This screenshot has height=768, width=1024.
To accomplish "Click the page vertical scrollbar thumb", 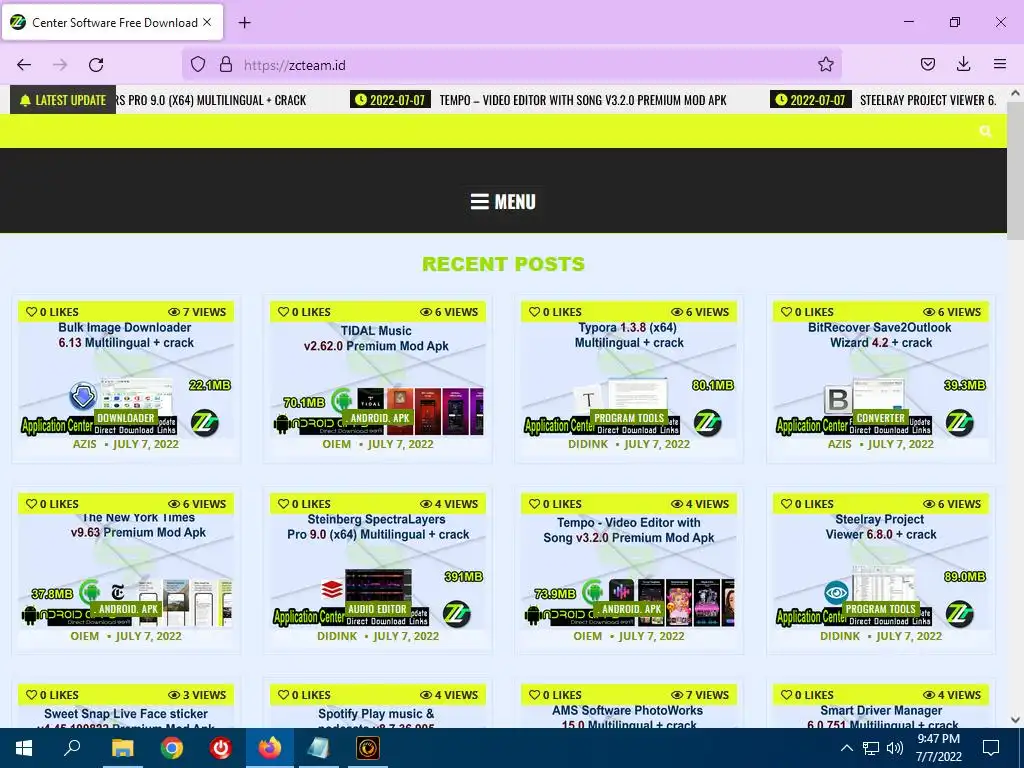I will coord(1016,170).
